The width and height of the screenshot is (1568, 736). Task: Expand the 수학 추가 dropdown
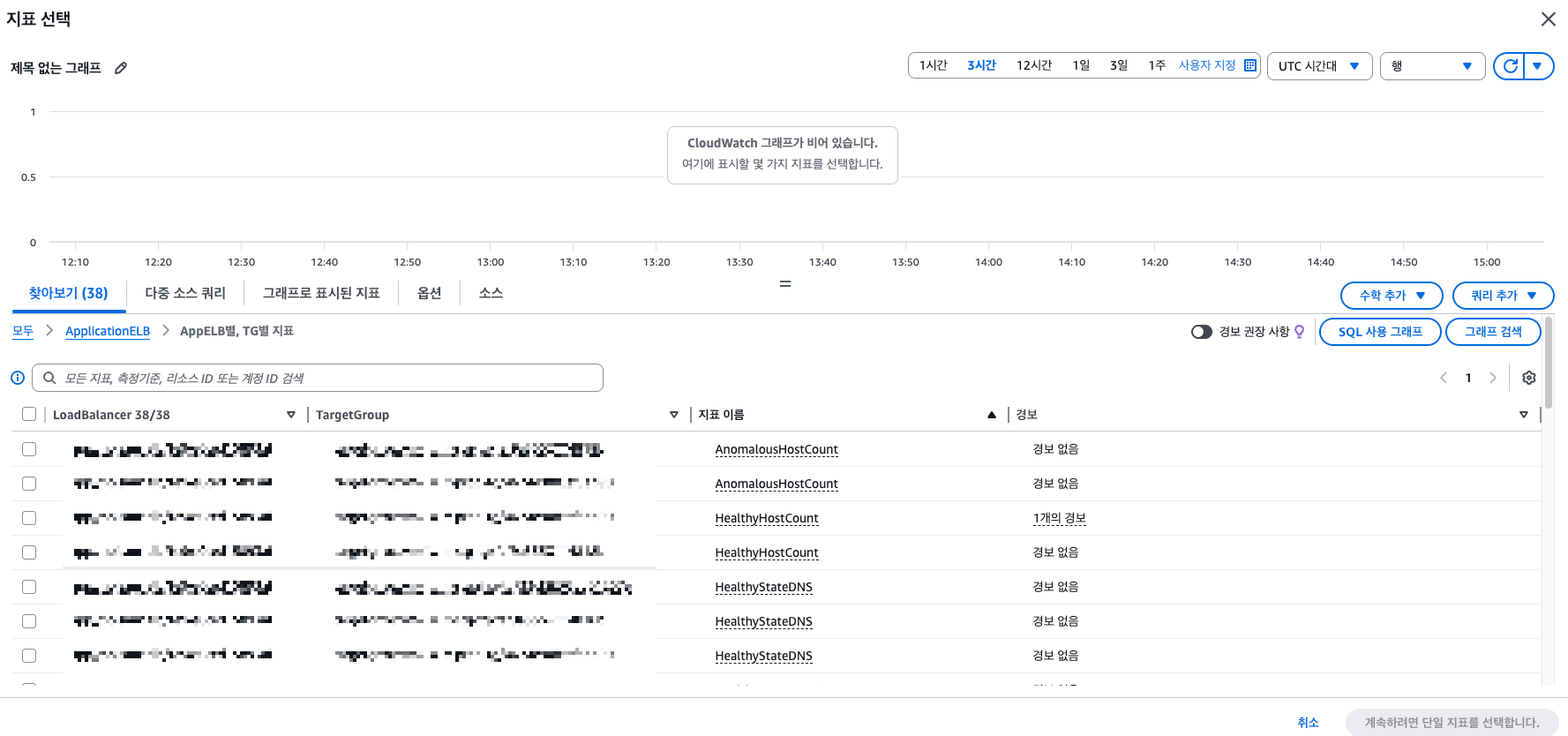click(1392, 296)
